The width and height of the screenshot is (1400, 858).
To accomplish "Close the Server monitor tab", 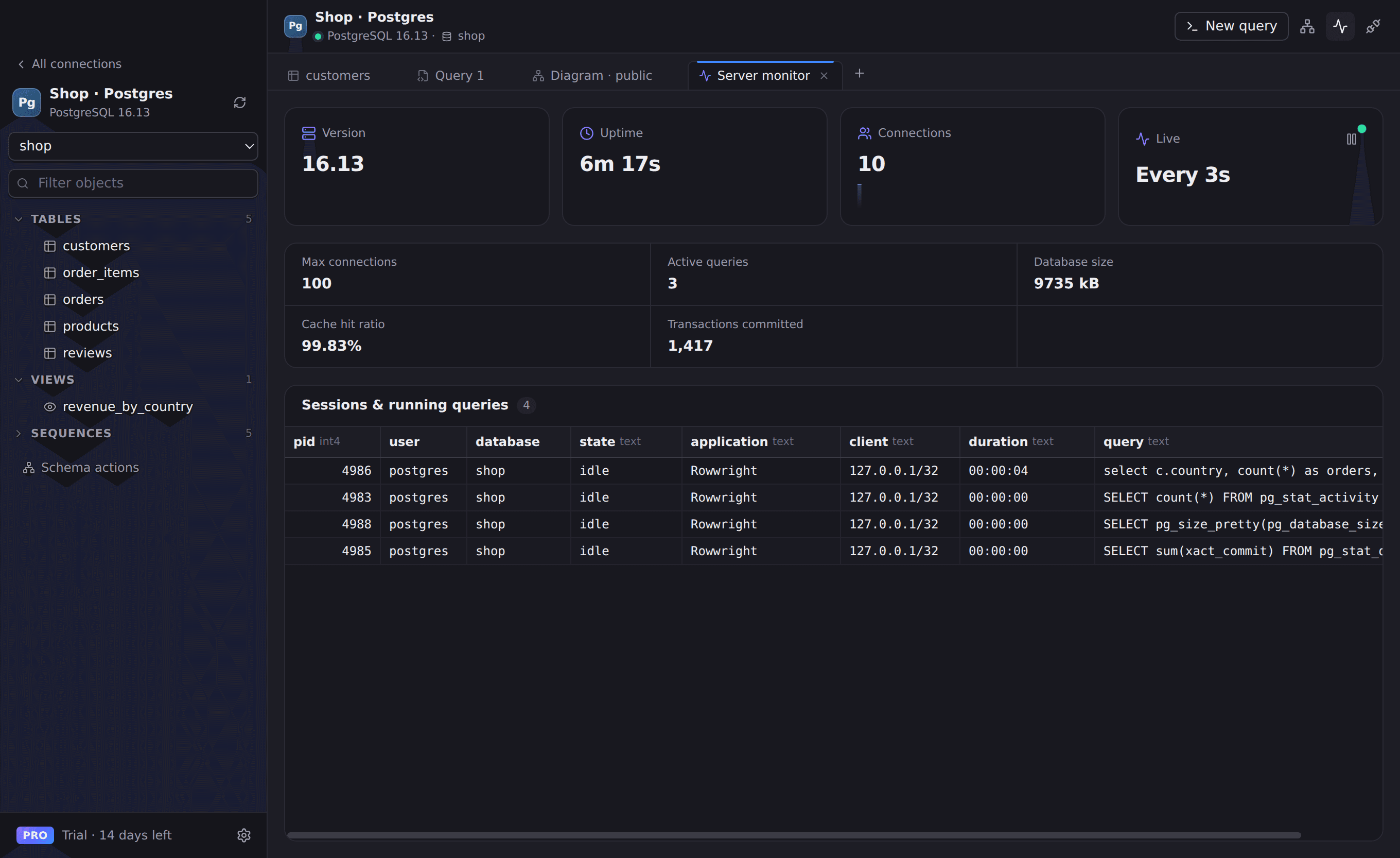I will [x=824, y=76].
